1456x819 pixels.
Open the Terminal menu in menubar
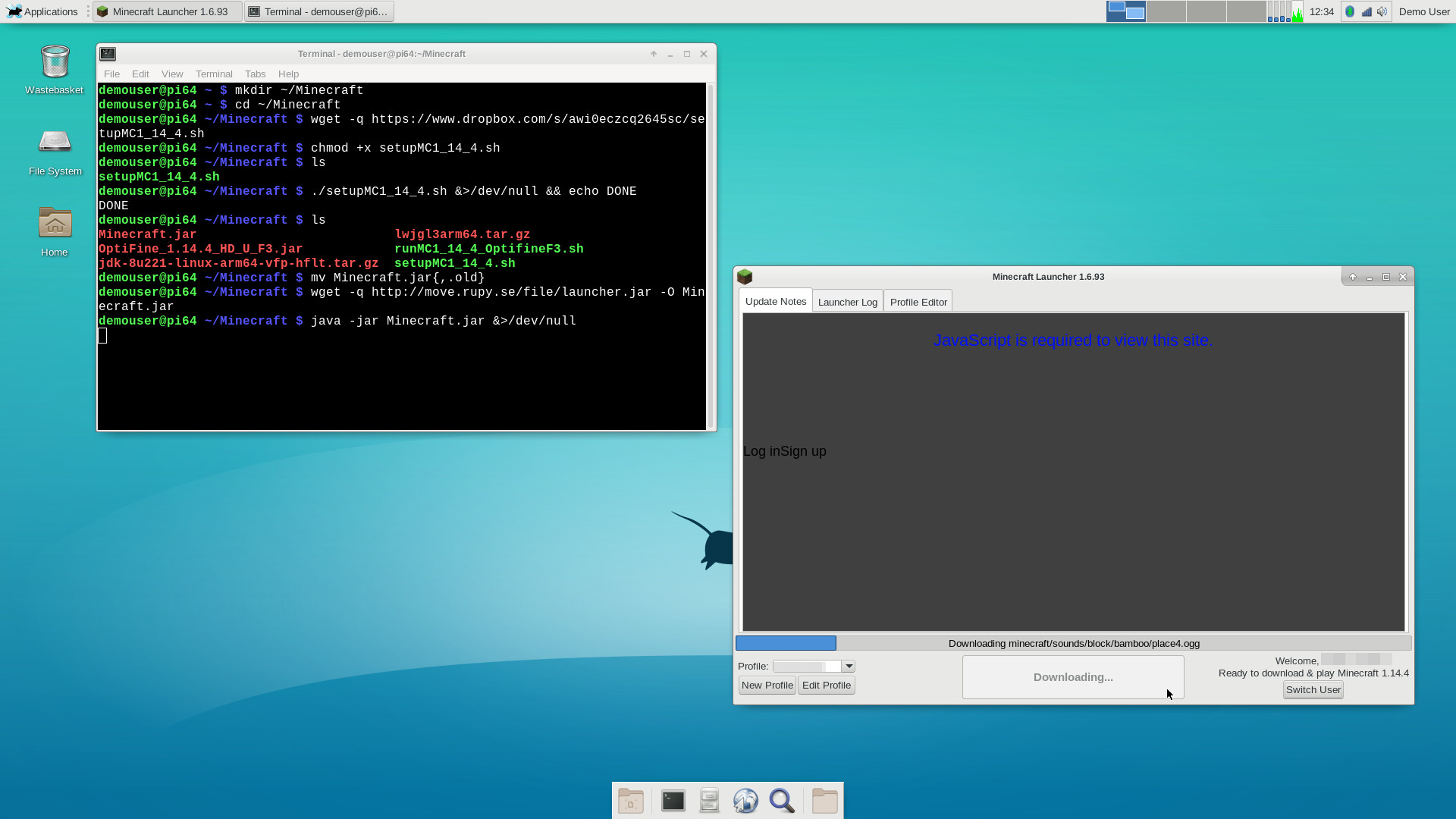coord(214,74)
